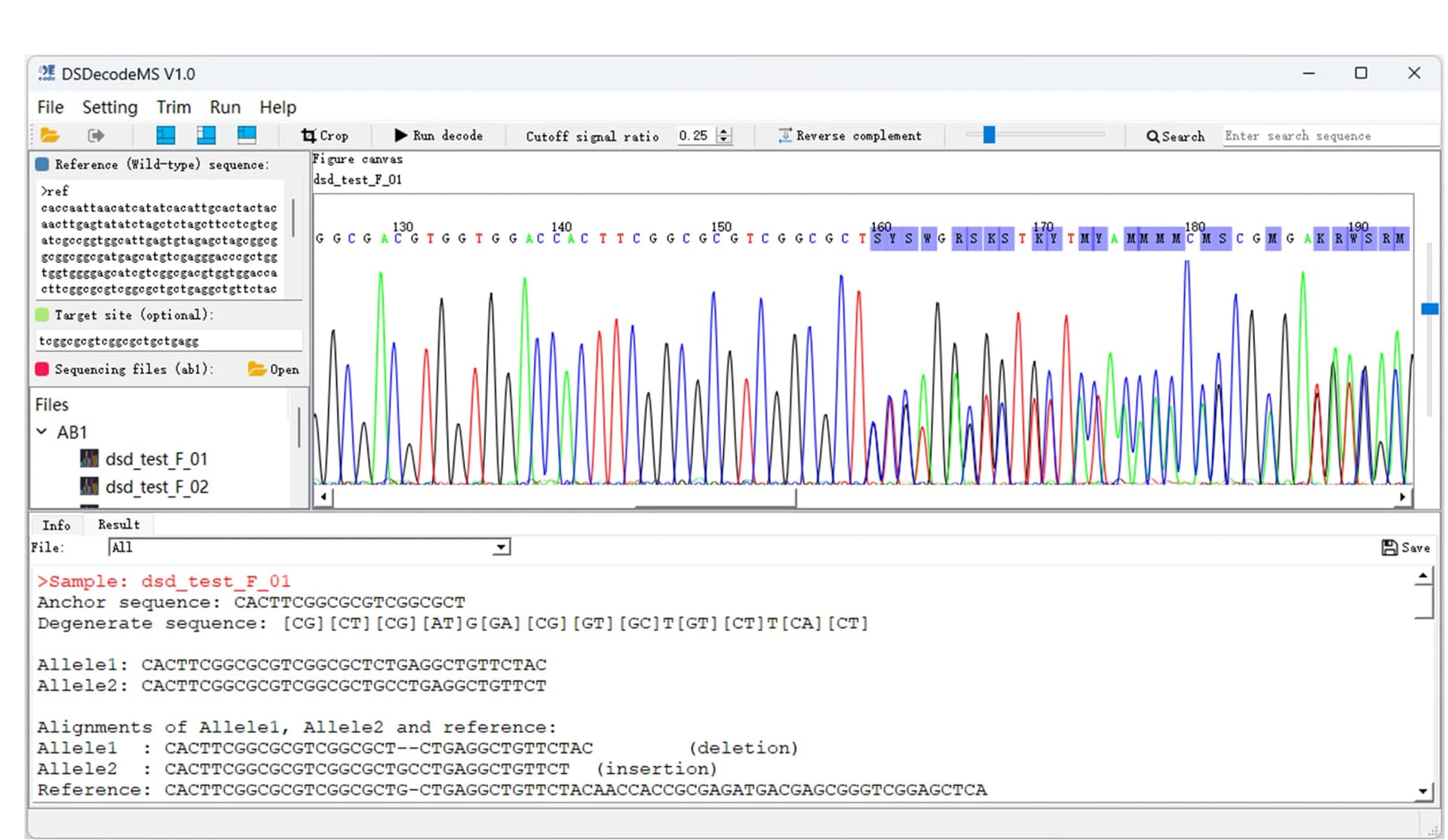This screenshot has height=840, width=1448.
Task: Click the DSDecodeMS app icon in the title bar
Action: click(x=47, y=73)
